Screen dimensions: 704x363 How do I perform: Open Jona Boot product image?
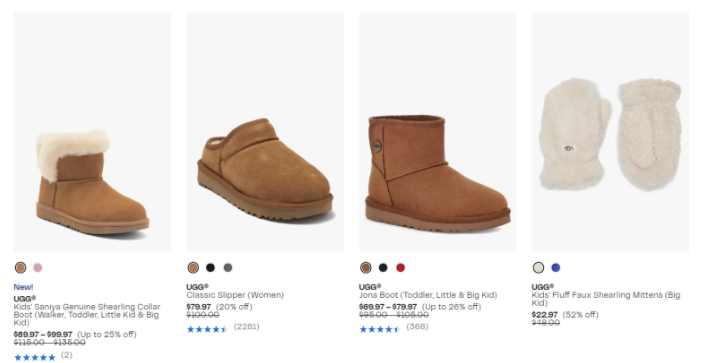click(x=438, y=132)
